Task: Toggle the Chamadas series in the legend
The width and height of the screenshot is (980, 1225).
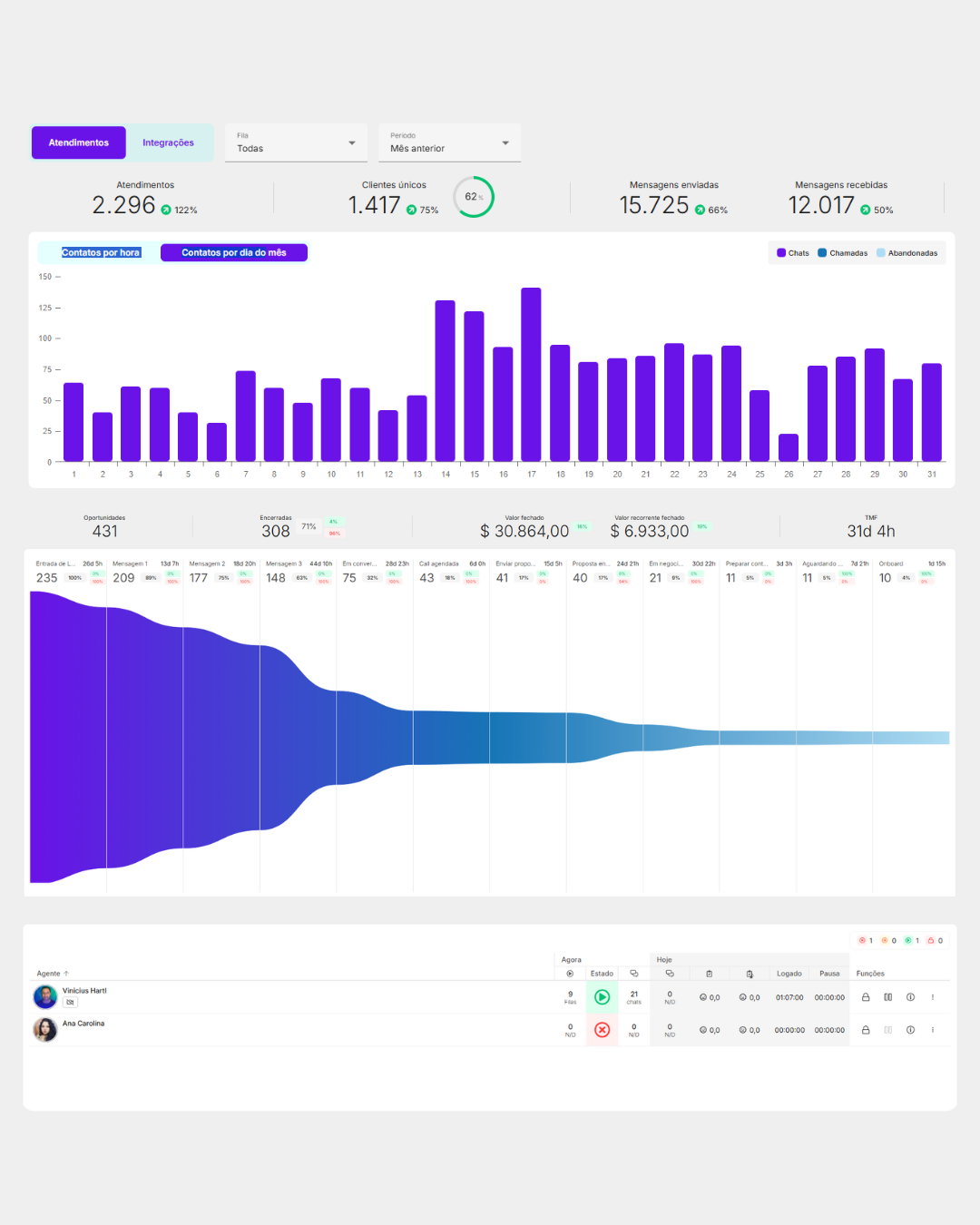Action: 843,253
